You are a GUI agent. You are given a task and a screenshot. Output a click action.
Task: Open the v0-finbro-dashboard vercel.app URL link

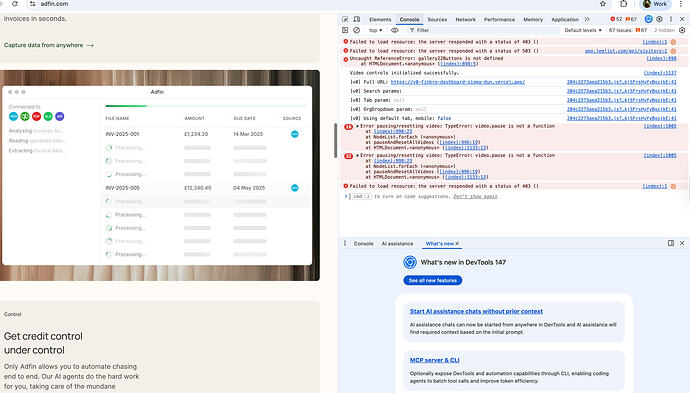(x=458, y=82)
